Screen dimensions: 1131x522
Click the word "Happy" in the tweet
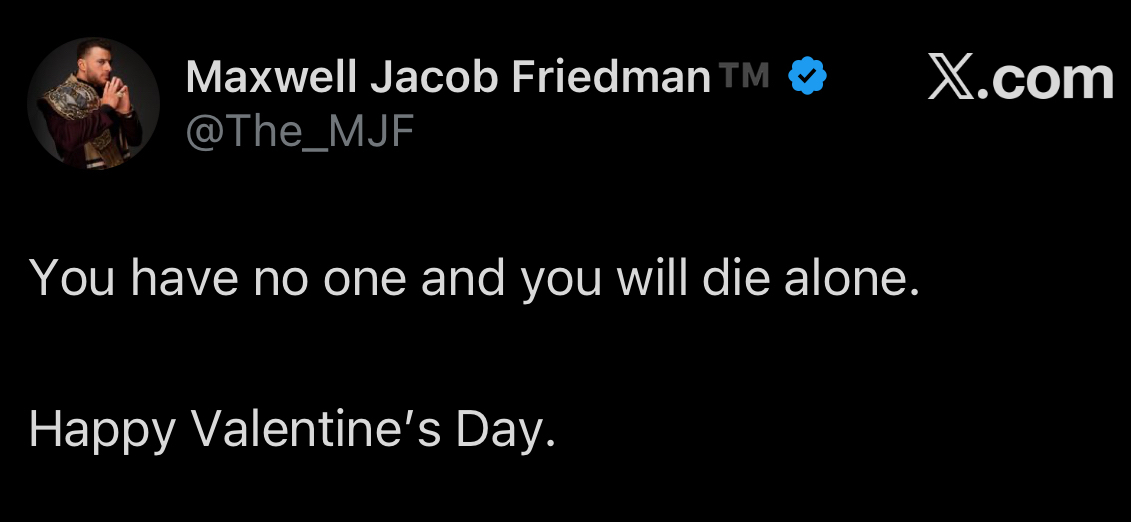(x=103, y=430)
